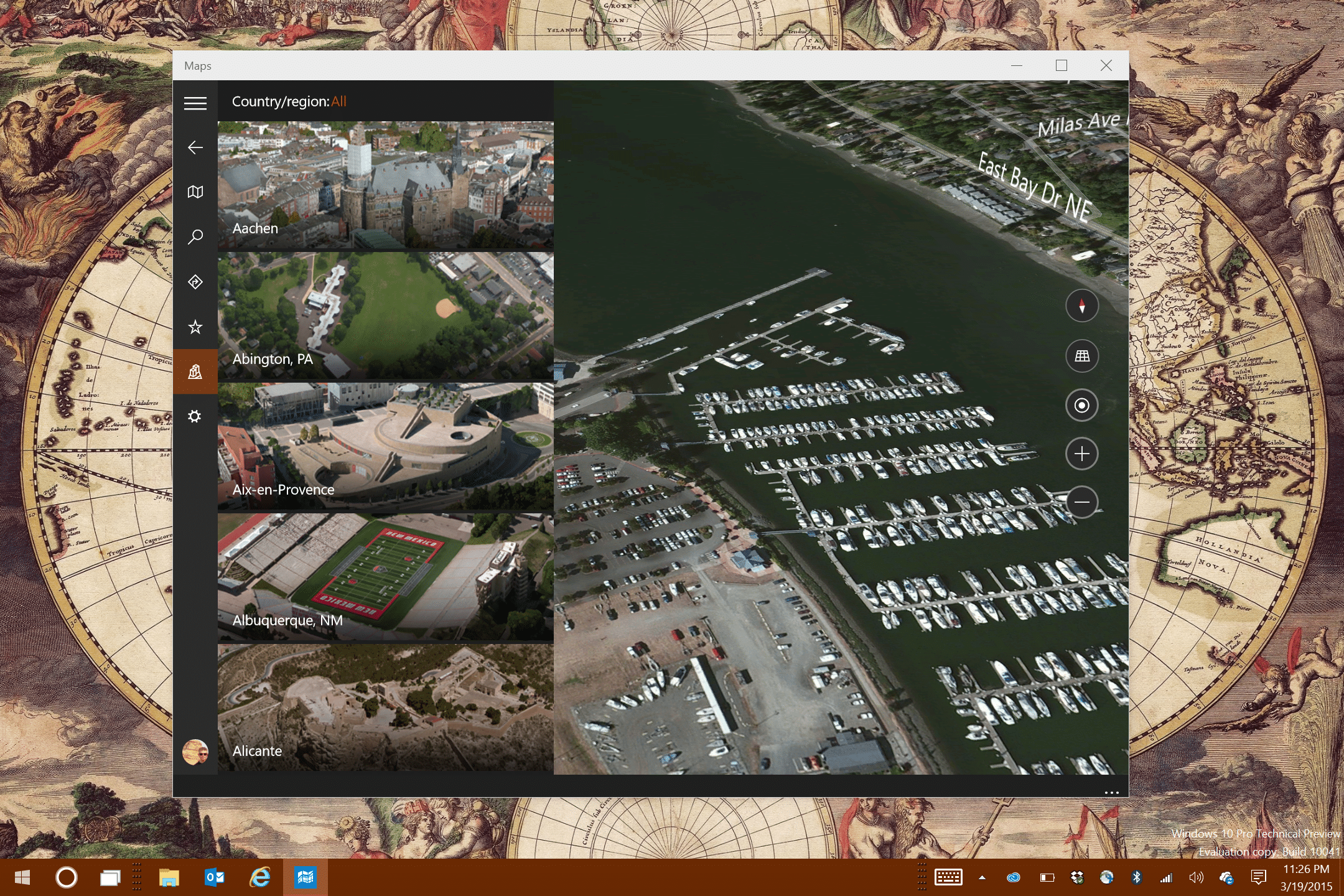Image resolution: width=1344 pixels, height=896 pixels.
Task: Open the Albuquerque, NM 3D city
Action: (x=386, y=577)
